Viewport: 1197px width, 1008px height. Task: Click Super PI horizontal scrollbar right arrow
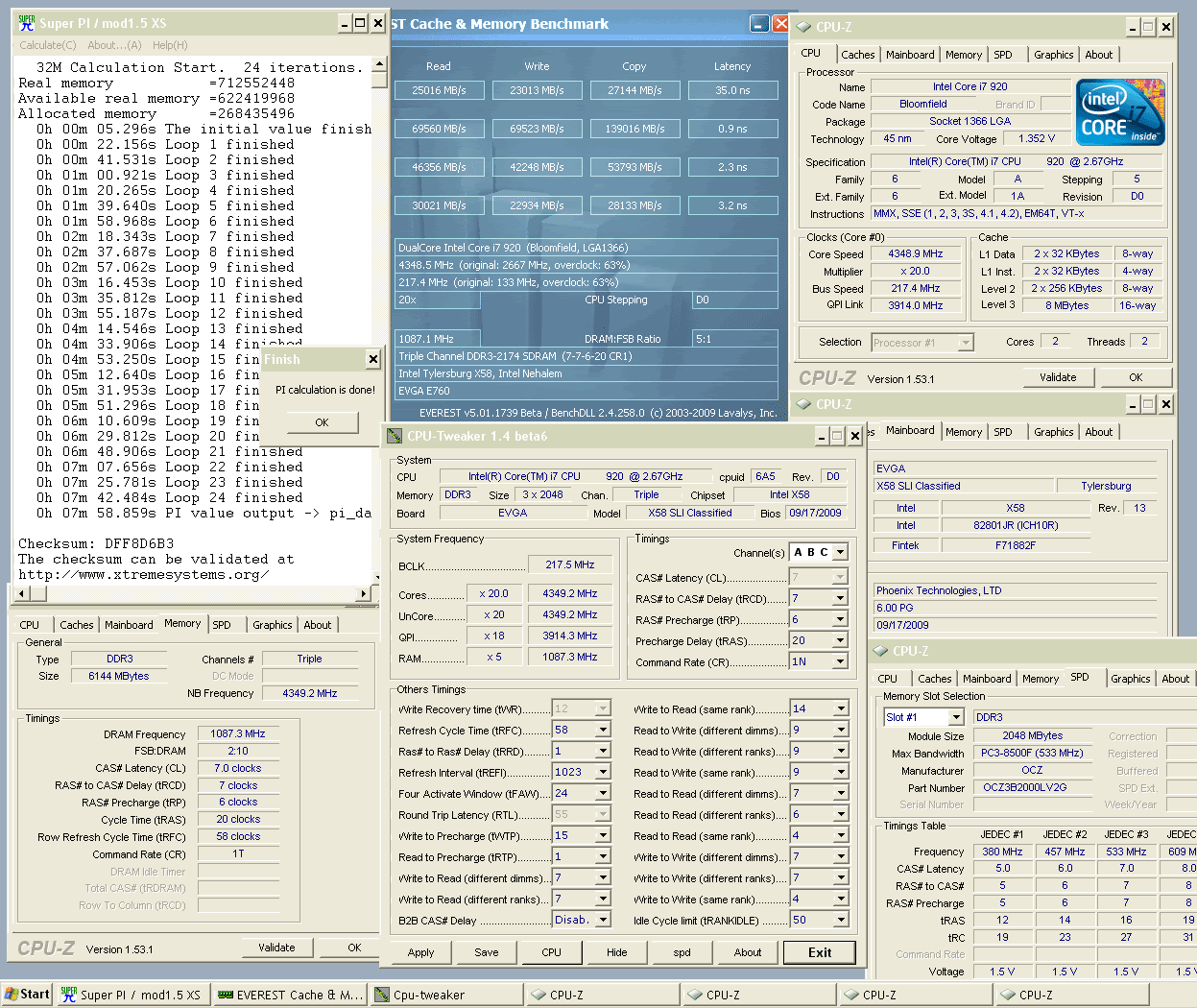(364, 593)
